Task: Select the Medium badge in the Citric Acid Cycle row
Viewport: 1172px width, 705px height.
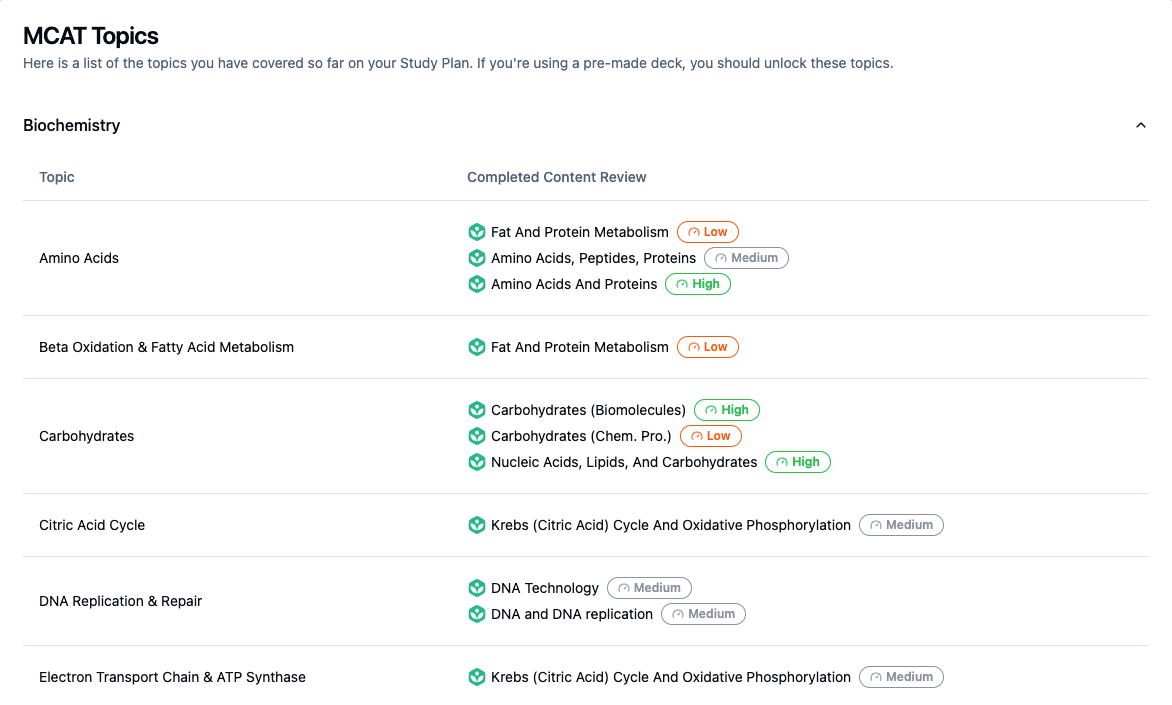Action: point(901,525)
